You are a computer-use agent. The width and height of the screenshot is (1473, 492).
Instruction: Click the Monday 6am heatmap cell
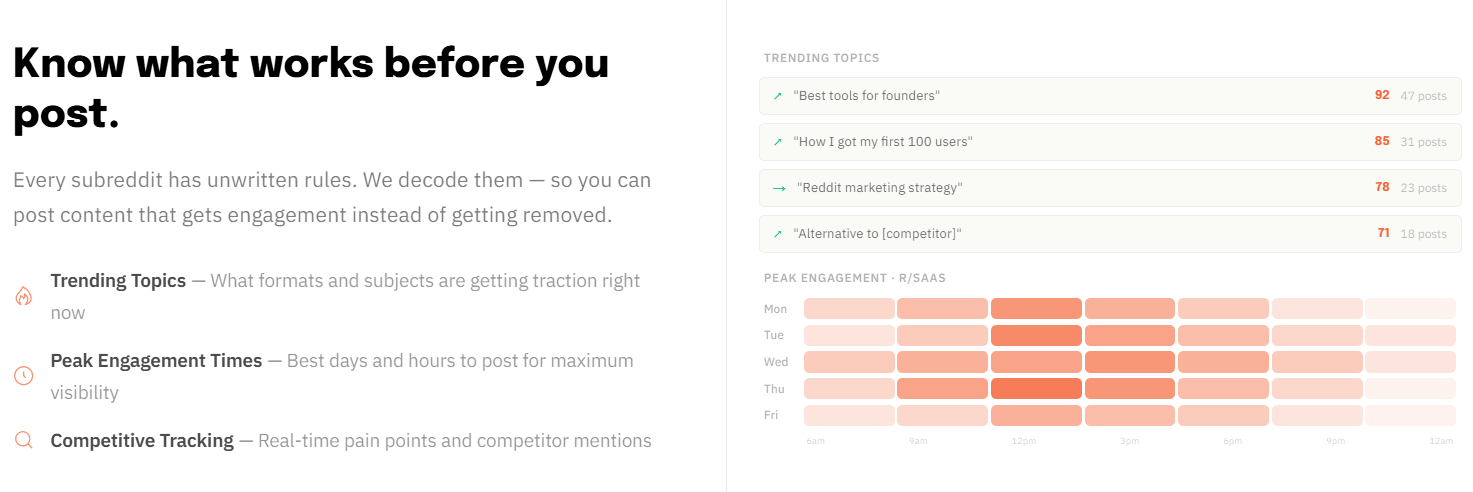click(849, 308)
